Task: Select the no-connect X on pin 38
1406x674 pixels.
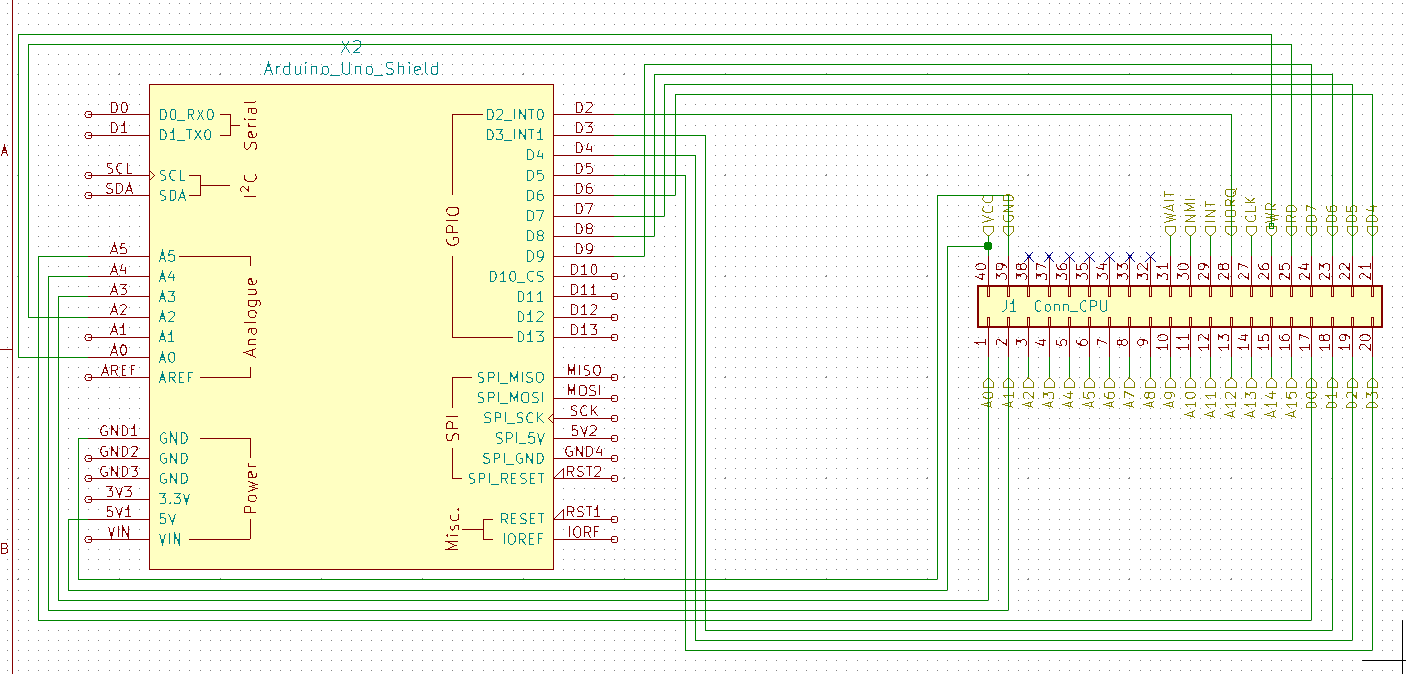Action: click(x=1029, y=257)
